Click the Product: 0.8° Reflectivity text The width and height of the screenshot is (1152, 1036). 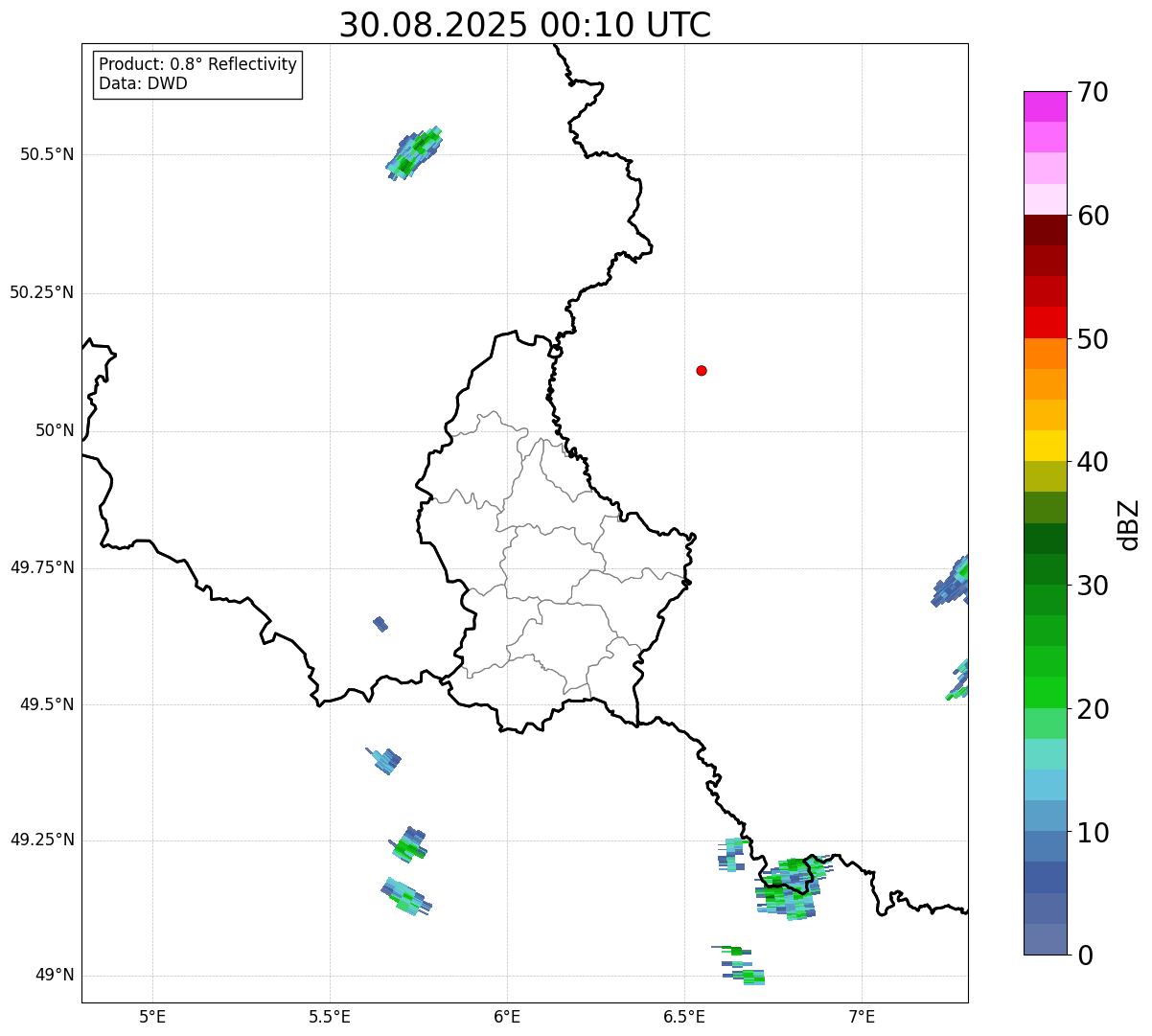click(x=197, y=64)
